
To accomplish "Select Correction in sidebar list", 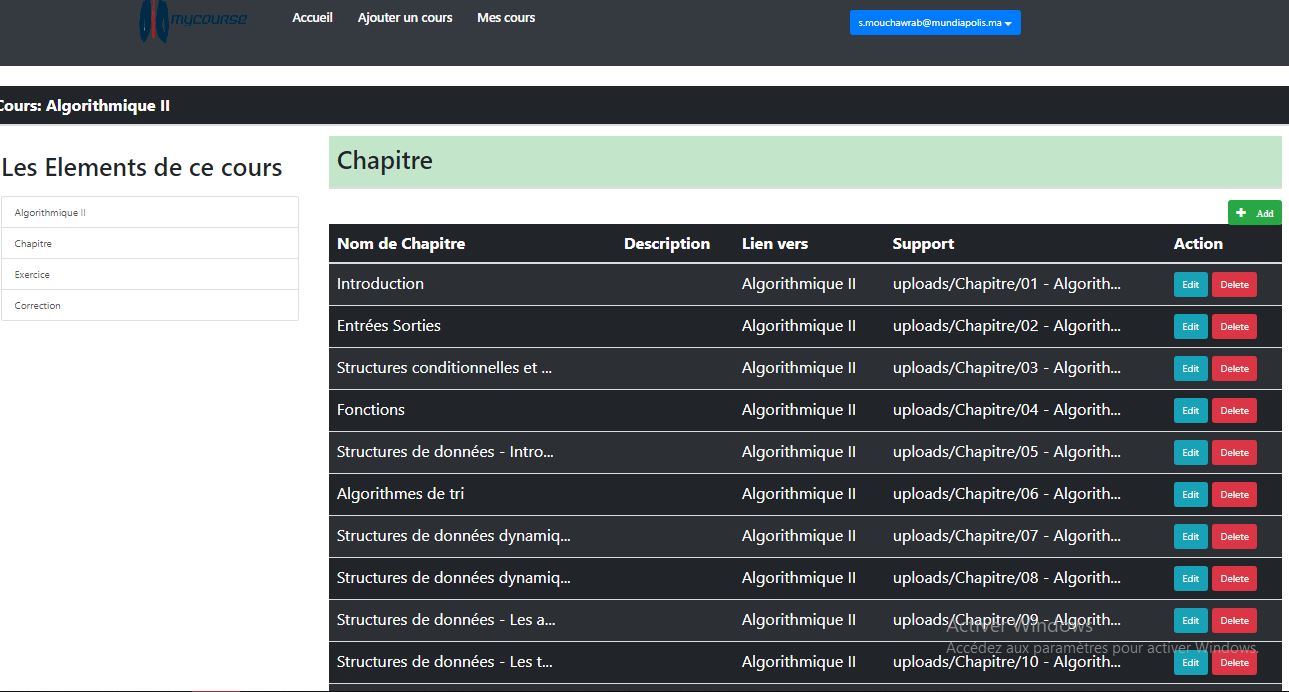I will pos(150,306).
